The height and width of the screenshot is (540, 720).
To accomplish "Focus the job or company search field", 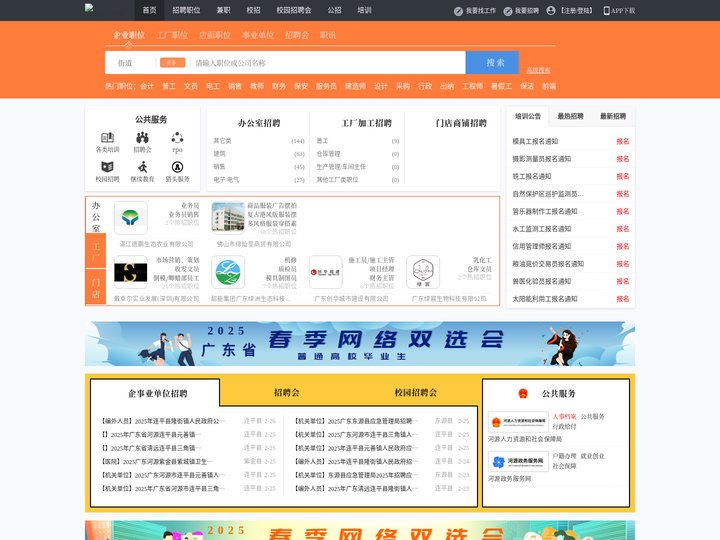I will point(328,63).
